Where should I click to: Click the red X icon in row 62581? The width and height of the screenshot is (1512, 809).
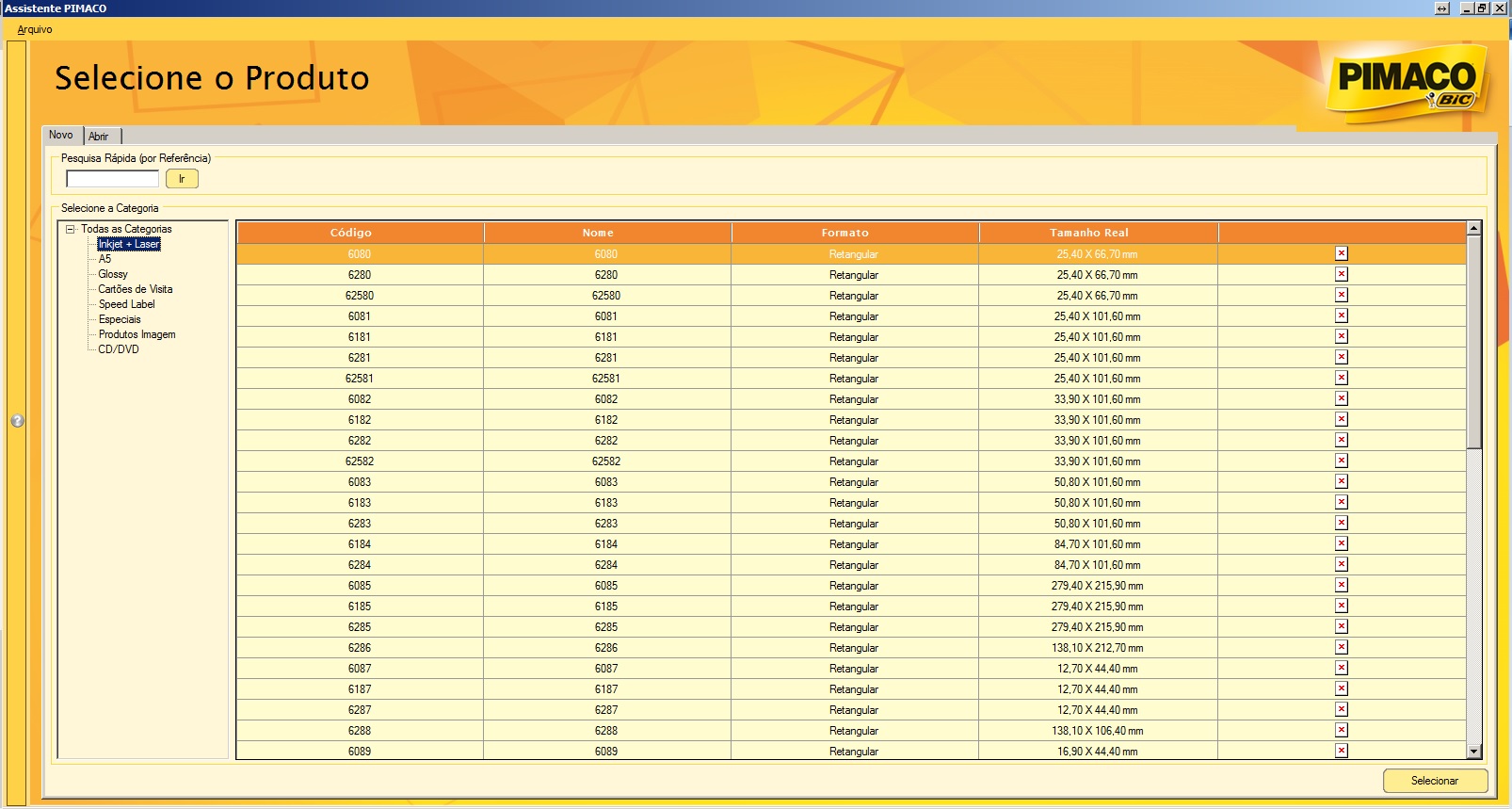click(1342, 378)
